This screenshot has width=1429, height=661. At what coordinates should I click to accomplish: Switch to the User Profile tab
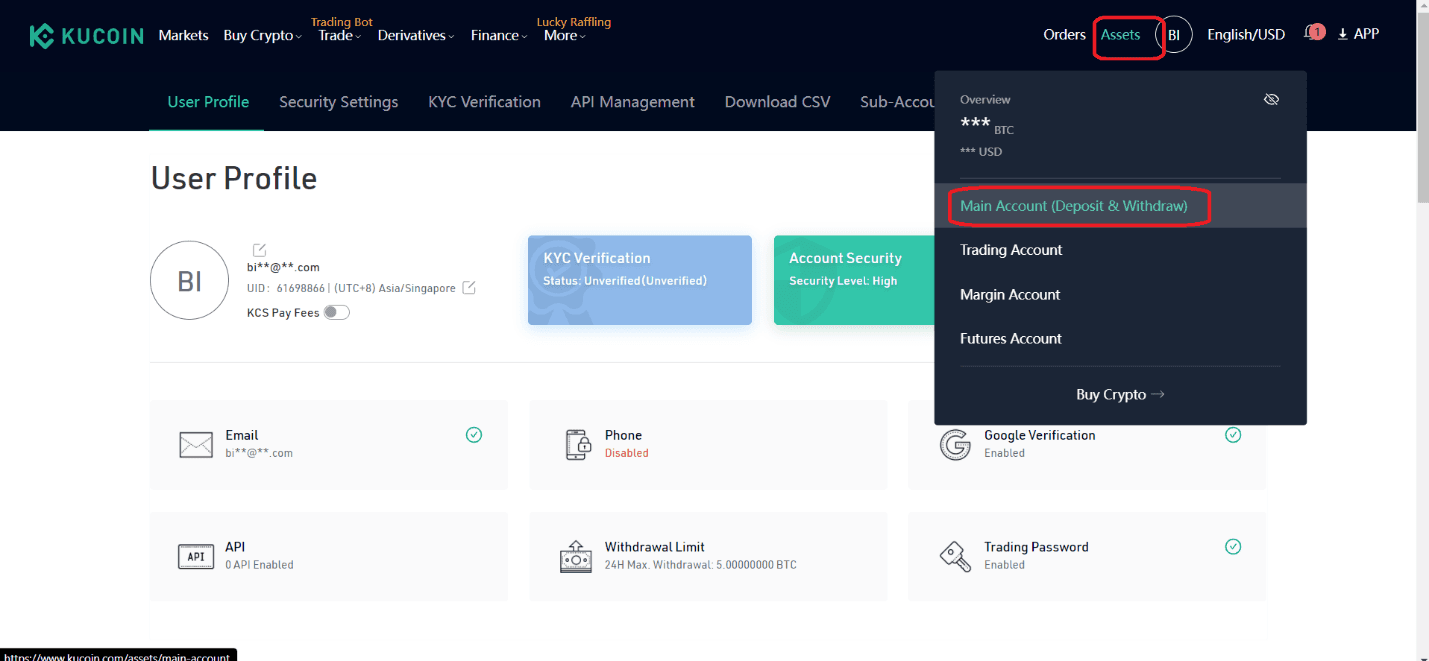point(208,101)
